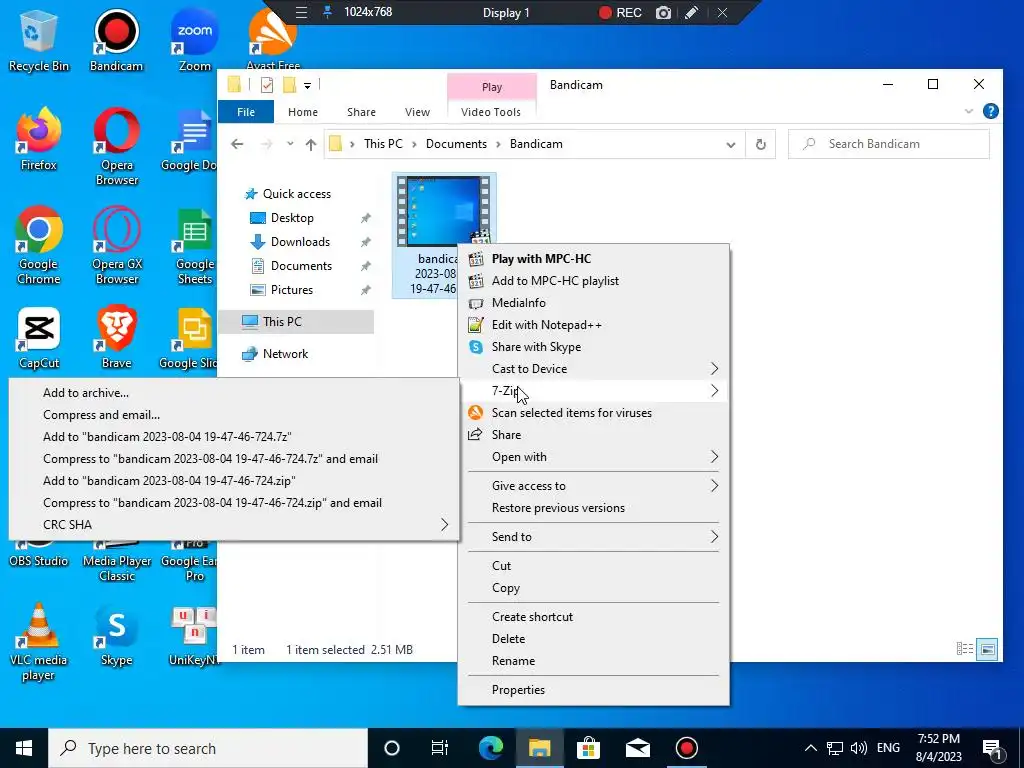Image resolution: width=1024 pixels, height=768 pixels.
Task: Open the File ribbon tab
Action: tap(246, 112)
